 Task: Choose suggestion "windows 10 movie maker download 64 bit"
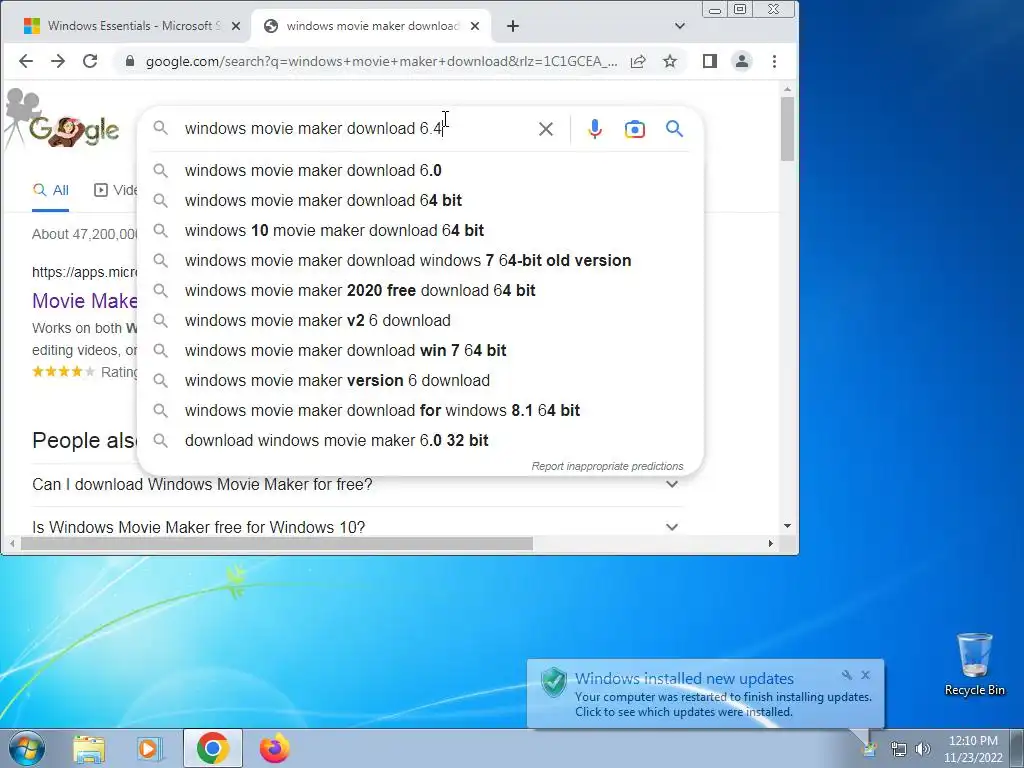pos(421,231)
